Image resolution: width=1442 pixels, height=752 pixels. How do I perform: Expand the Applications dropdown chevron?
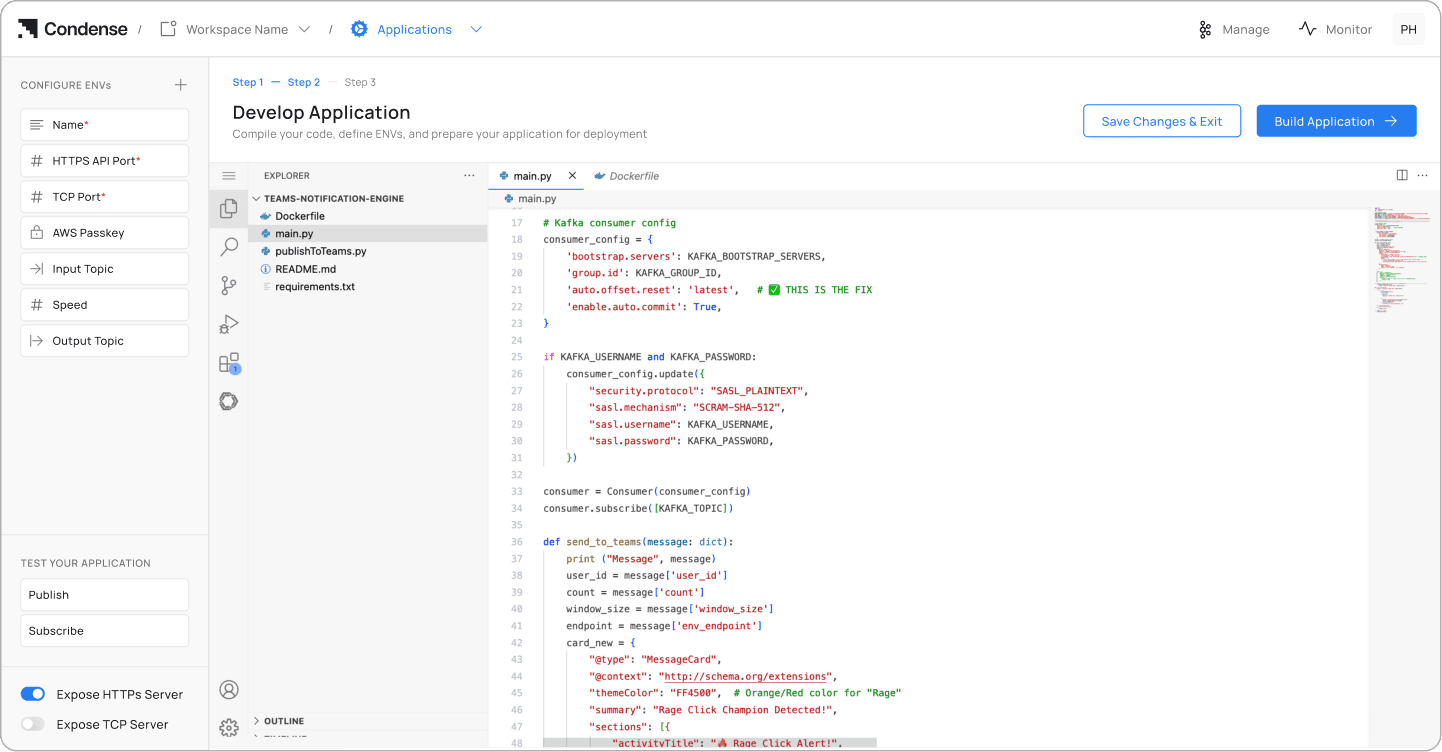pyautogui.click(x=476, y=29)
